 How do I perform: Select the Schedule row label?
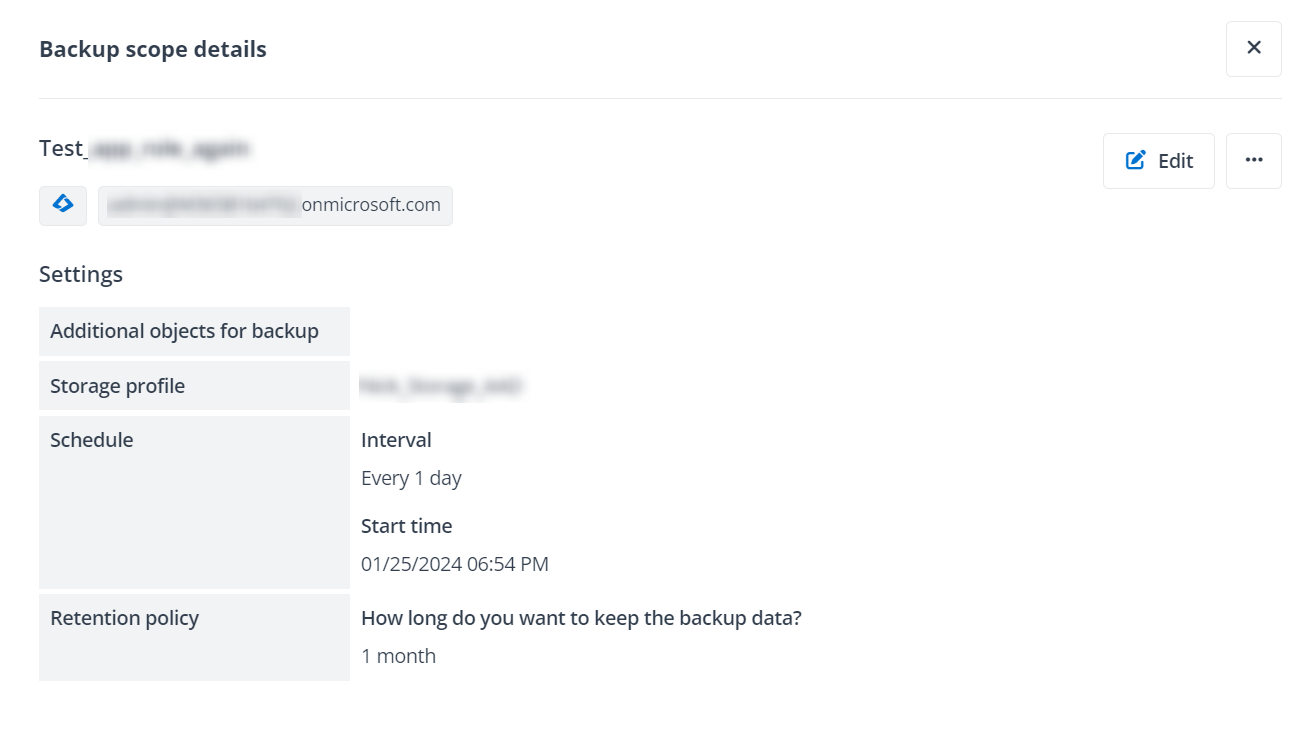coord(92,440)
